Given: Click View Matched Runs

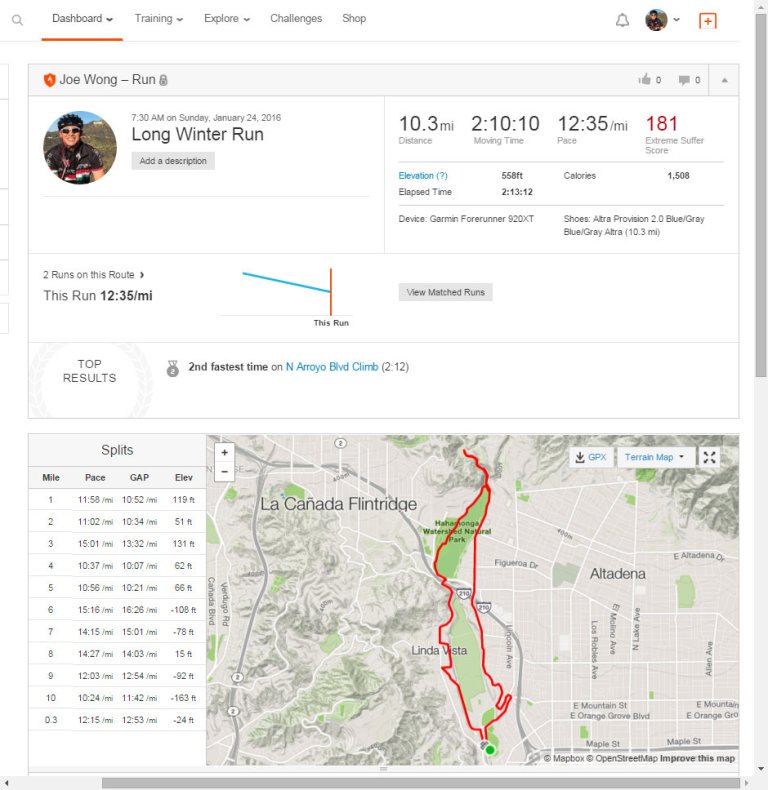Looking at the screenshot, I should point(445,292).
